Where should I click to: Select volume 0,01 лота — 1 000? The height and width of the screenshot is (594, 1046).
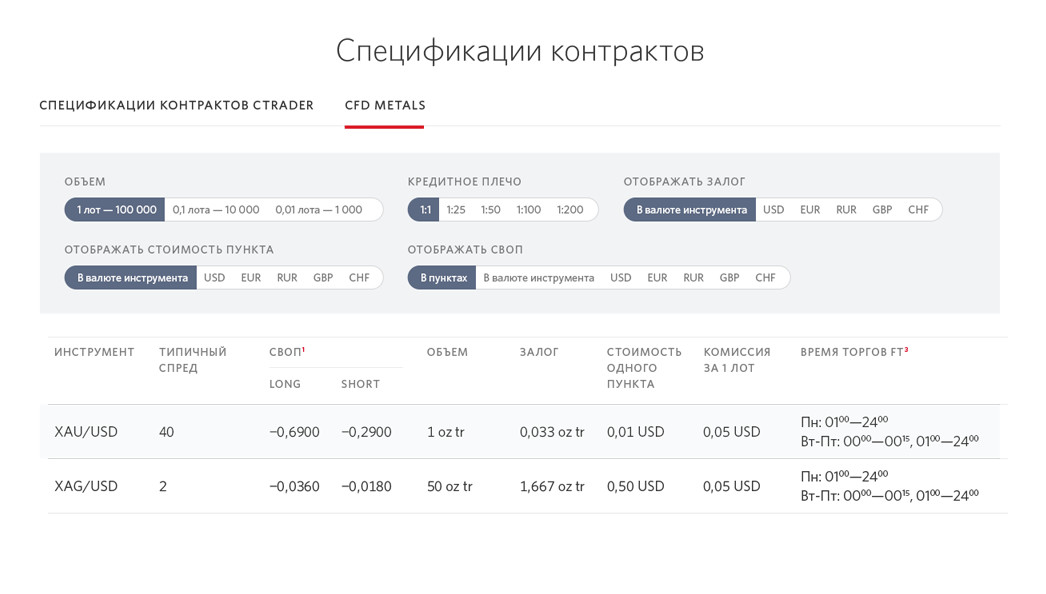click(x=319, y=210)
